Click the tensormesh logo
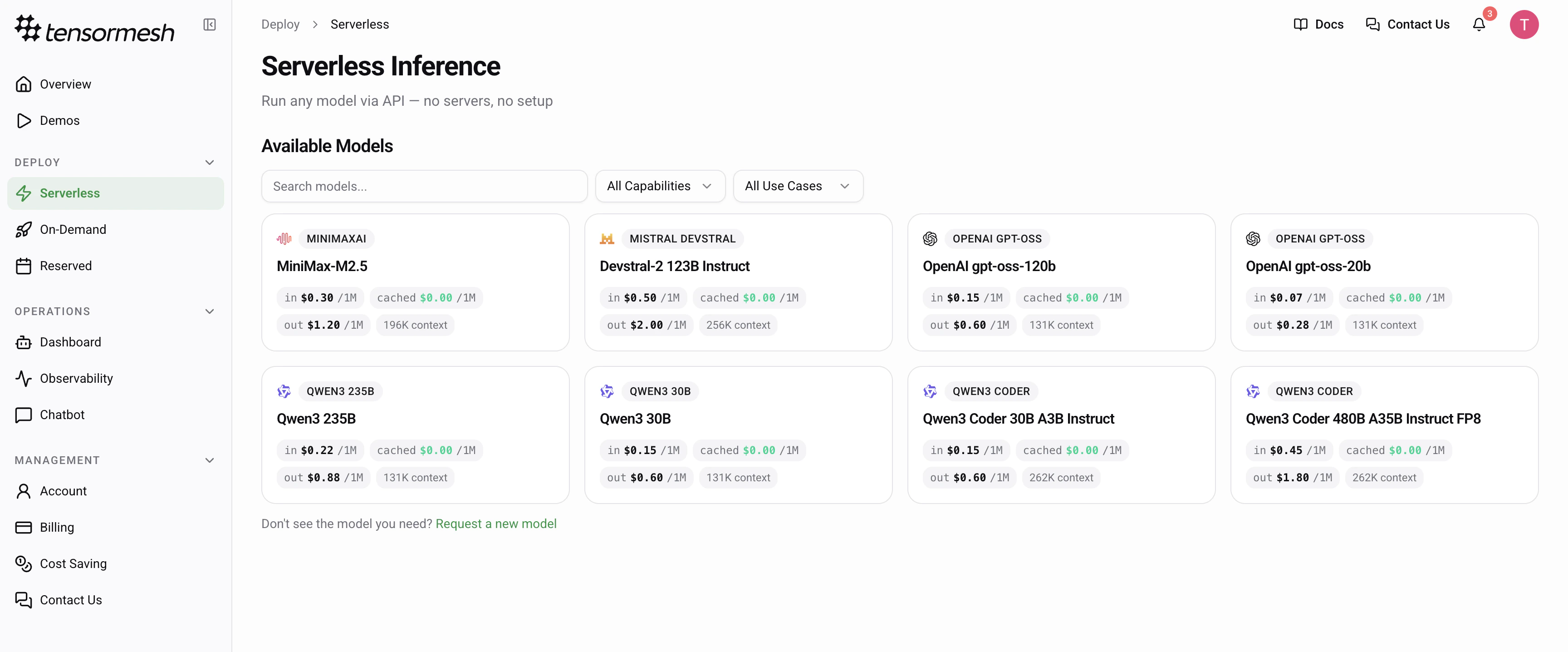Screen dimensions: 1568x652 click(x=94, y=29)
